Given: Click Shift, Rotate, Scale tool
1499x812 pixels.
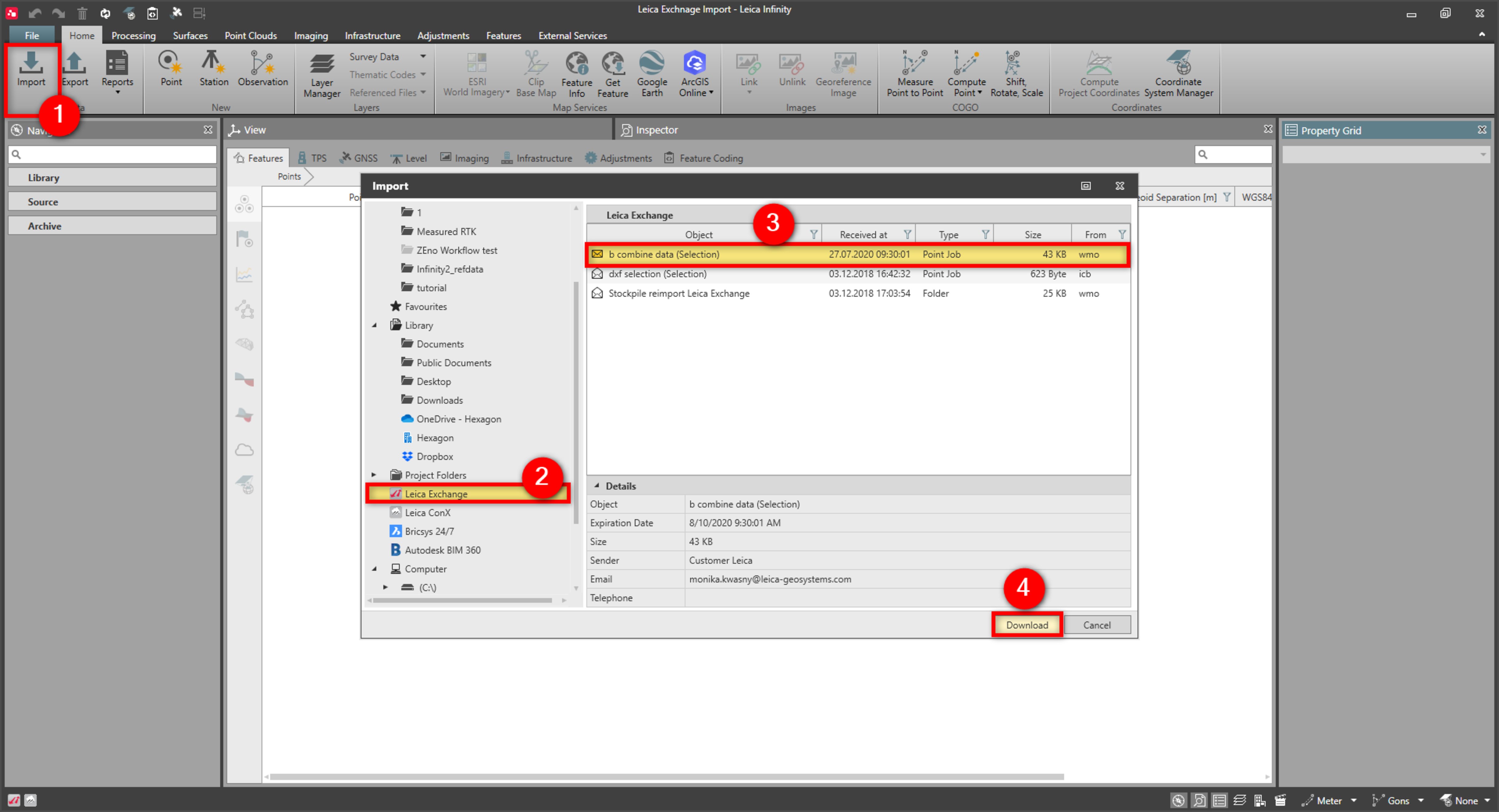Looking at the screenshot, I should [x=1016, y=74].
